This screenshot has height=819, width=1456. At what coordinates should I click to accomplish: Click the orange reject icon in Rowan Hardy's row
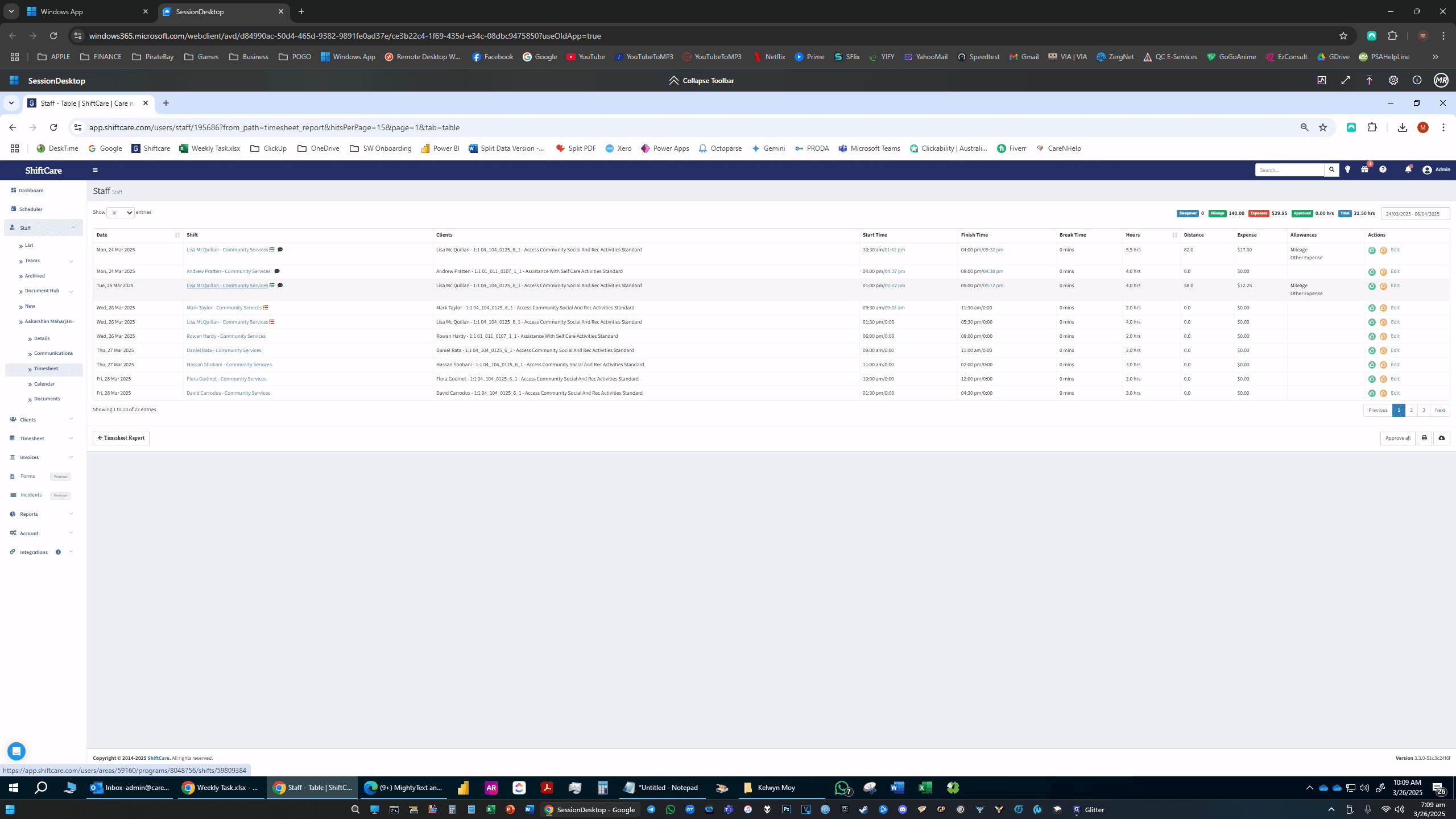click(1383, 337)
